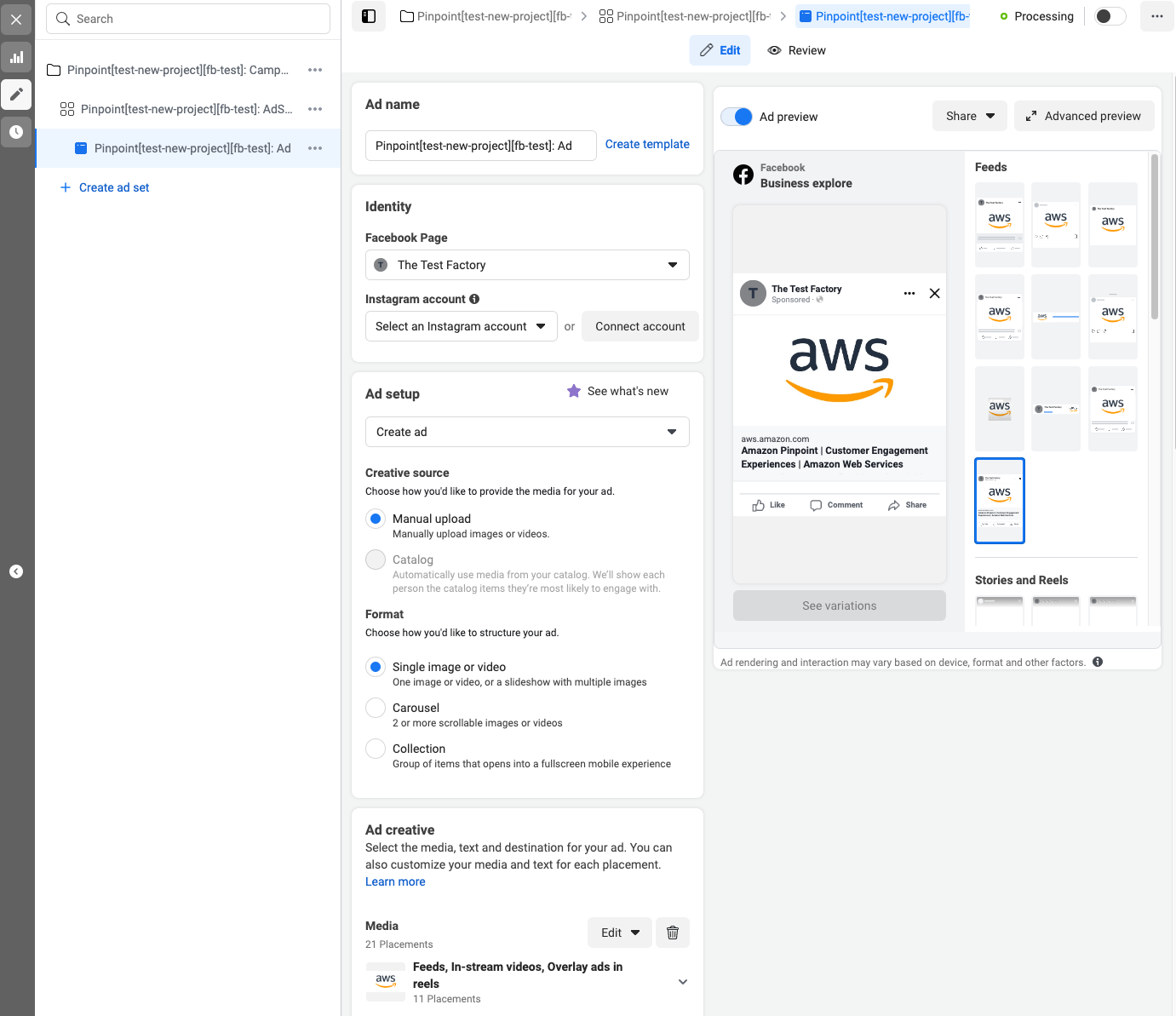Collapse sidebar with the left arrow circle
The image size is (1176, 1016).
16,571
